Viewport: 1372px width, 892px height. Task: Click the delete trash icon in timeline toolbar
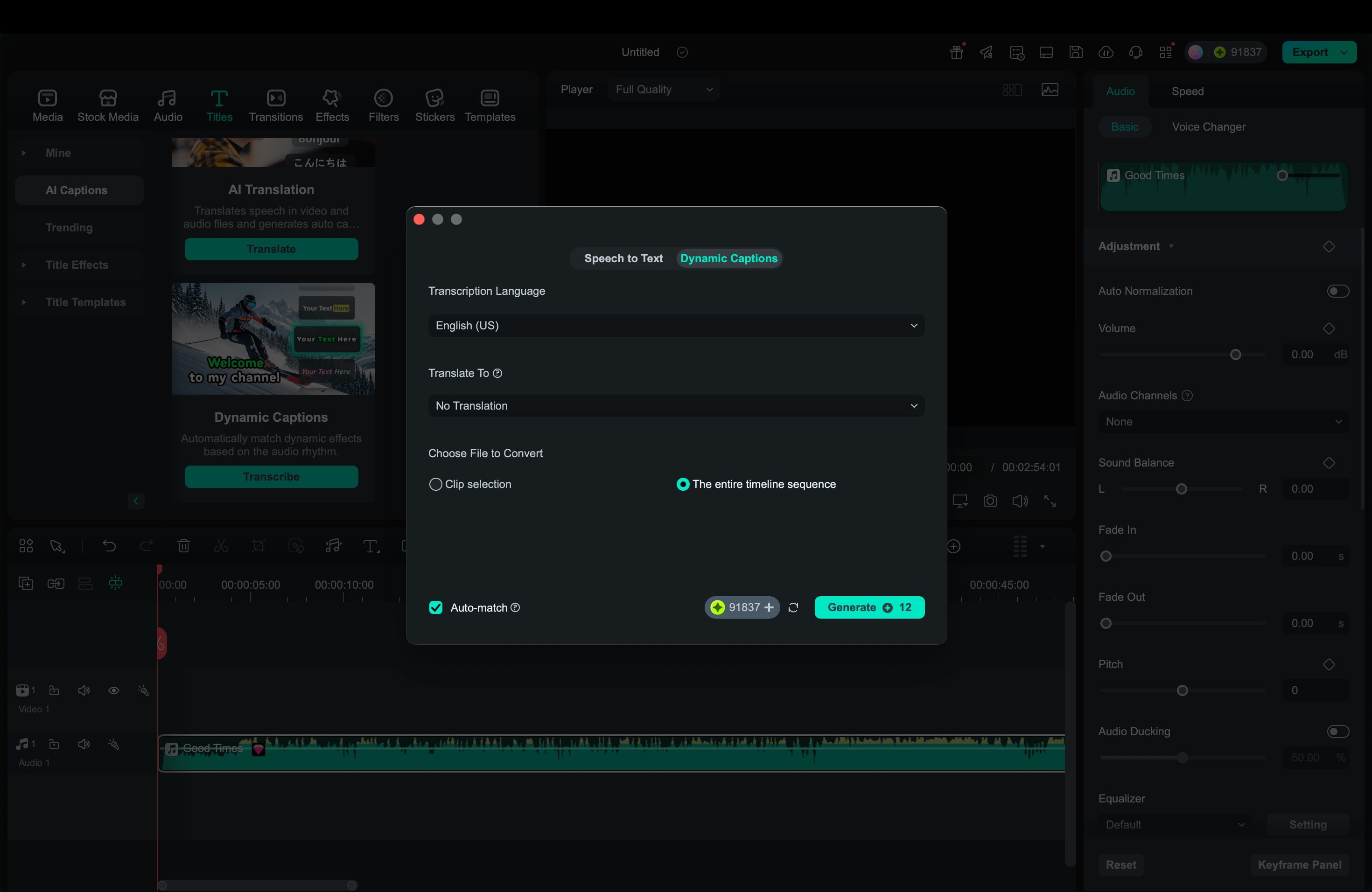click(x=183, y=546)
